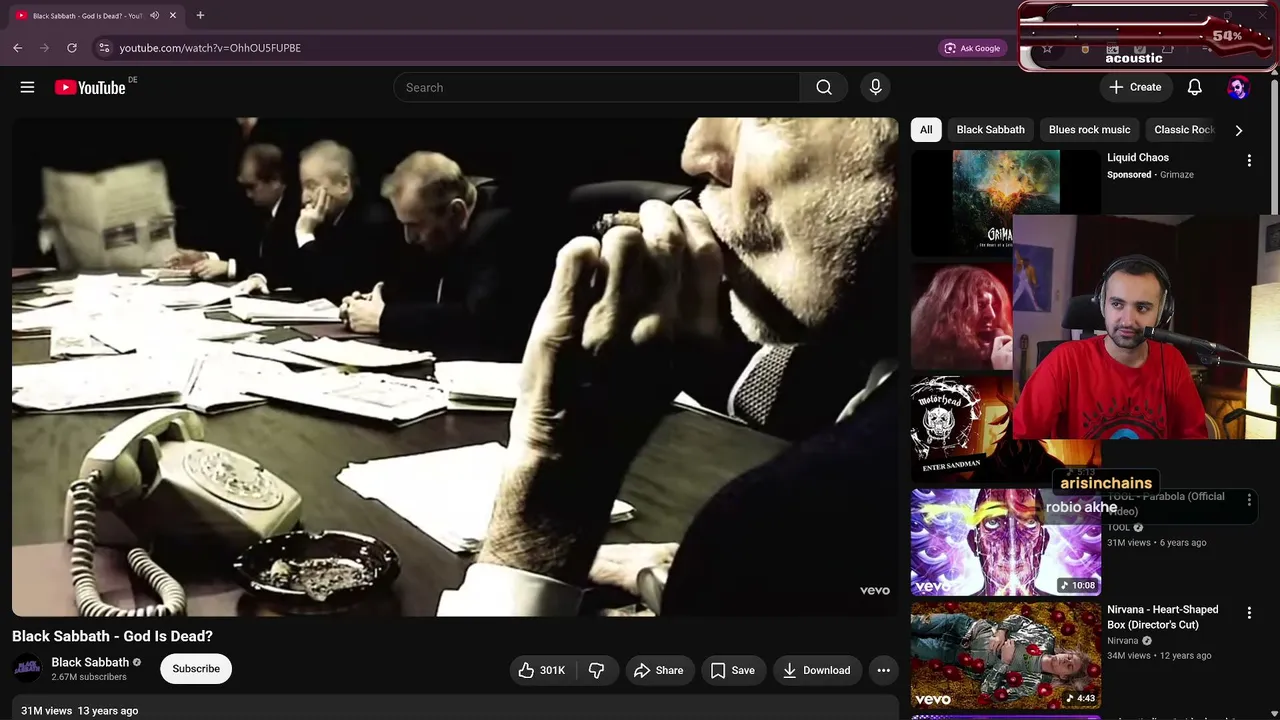Open a new browser tab
Image resolution: width=1280 pixels, height=720 pixels.
point(200,15)
